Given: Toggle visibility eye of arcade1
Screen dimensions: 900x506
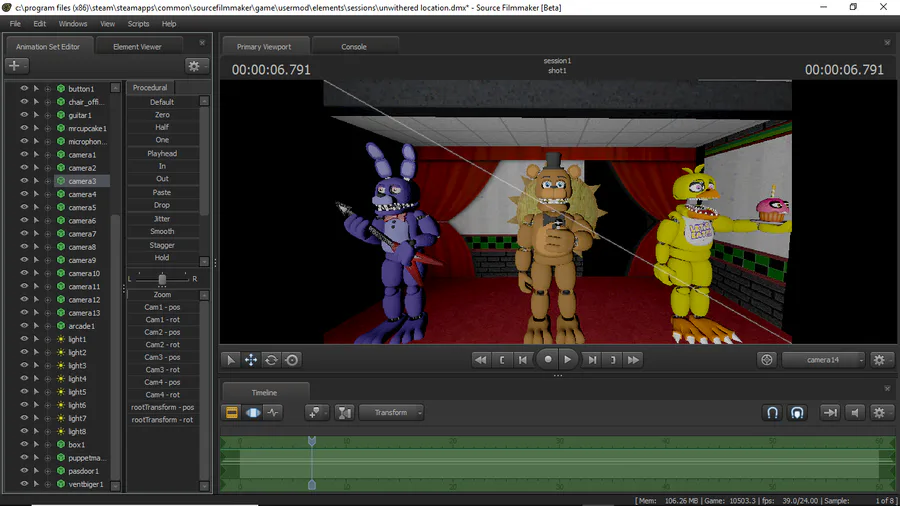Looking at the screenshot, I should (24, 325).
